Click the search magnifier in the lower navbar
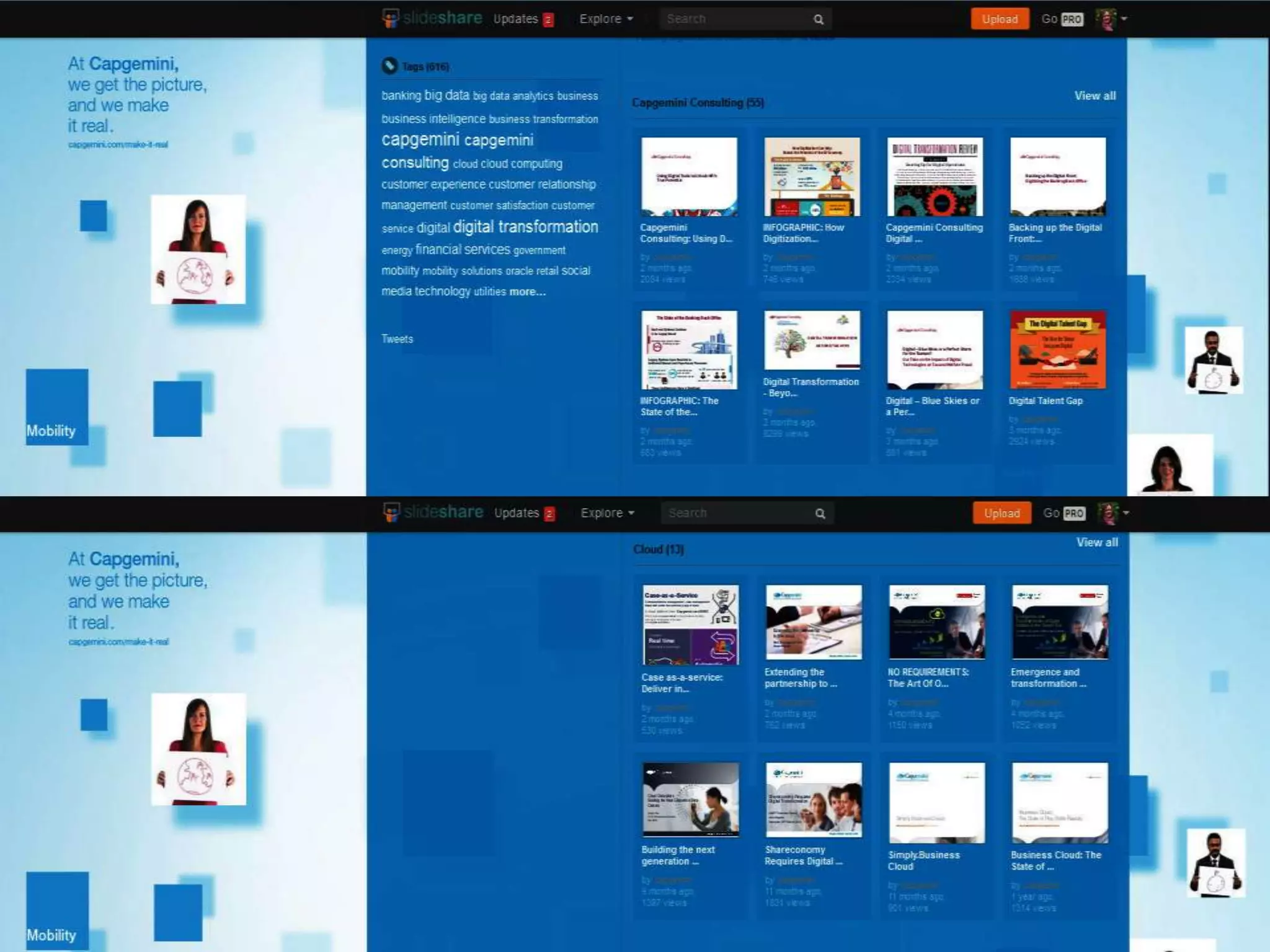Screen dimensions: 1270x952 (820, 514)
